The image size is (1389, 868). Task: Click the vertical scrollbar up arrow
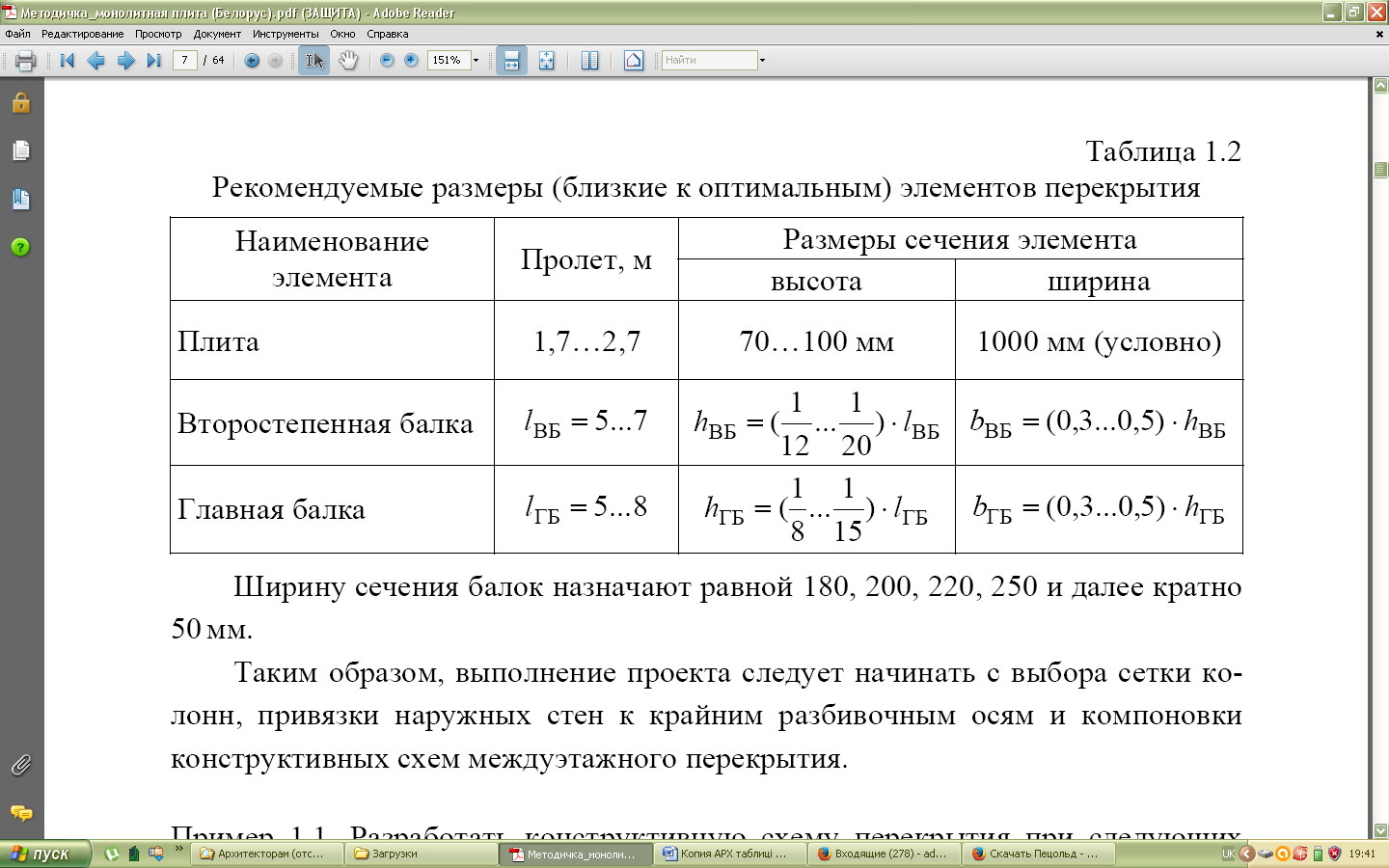(1380, 86)
